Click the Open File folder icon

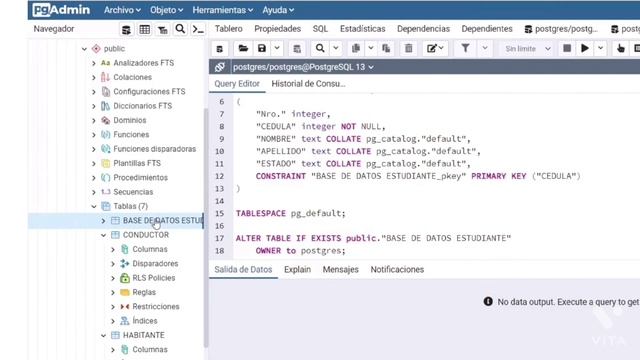pos(243,49)
